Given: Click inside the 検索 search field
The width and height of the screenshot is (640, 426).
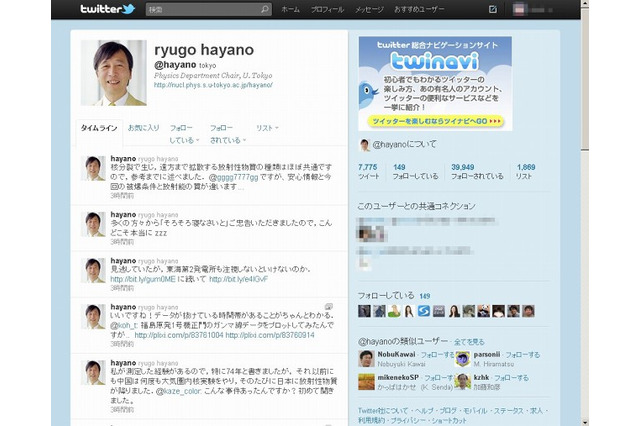Looking at the screenshot, I should tap(209, 9).
